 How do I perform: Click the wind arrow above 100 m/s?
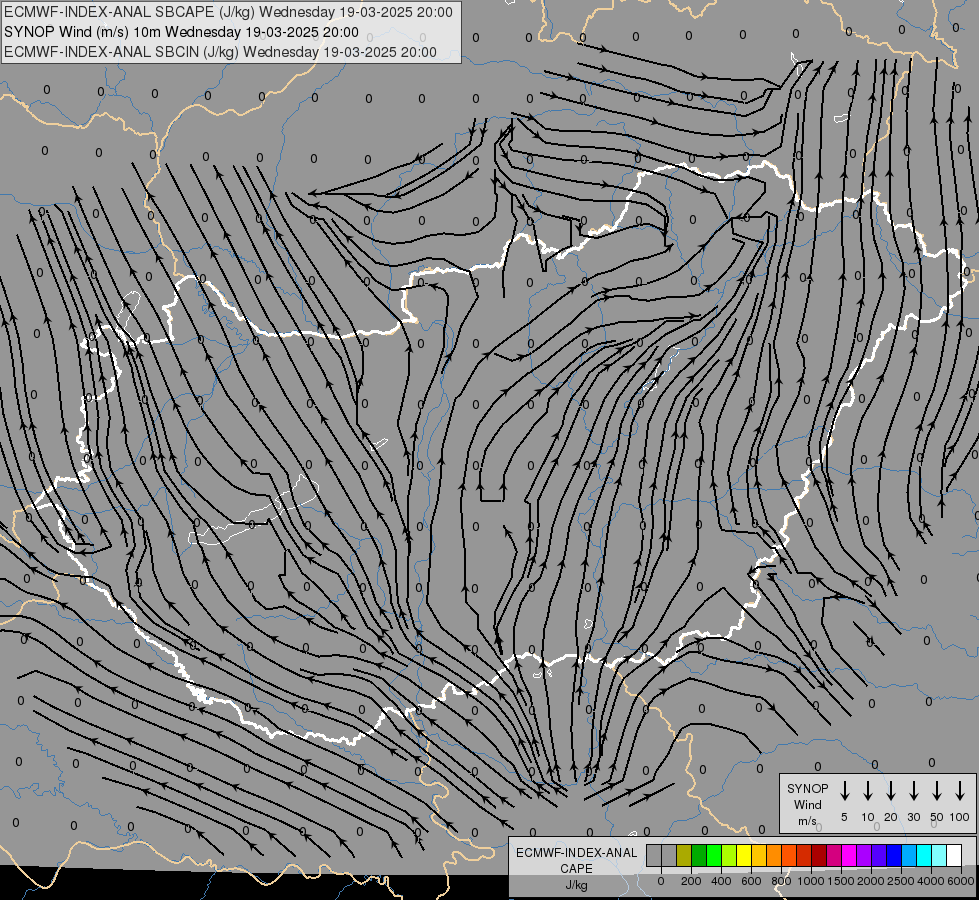(960, 791)
